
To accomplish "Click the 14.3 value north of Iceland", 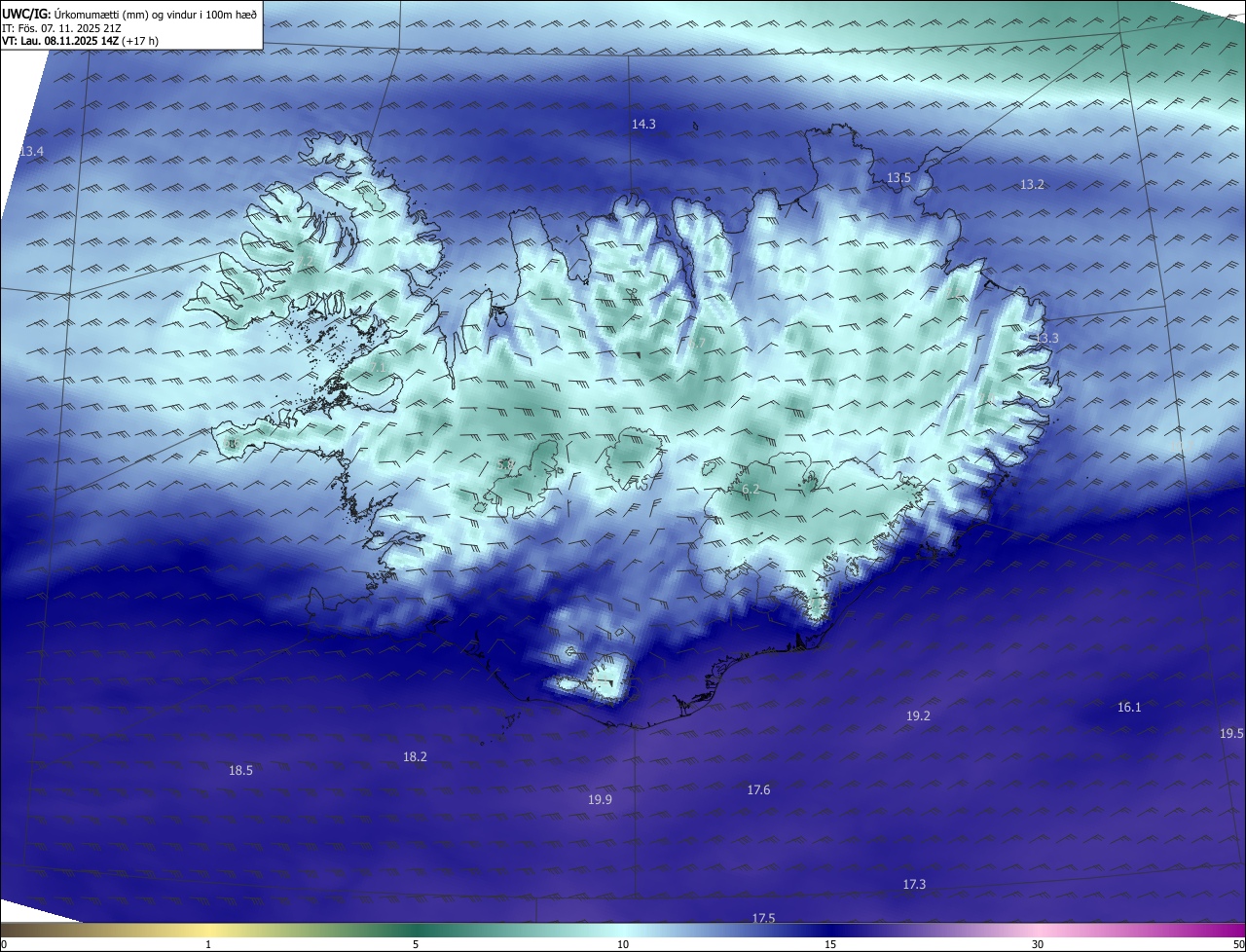I will click(643, 124).
